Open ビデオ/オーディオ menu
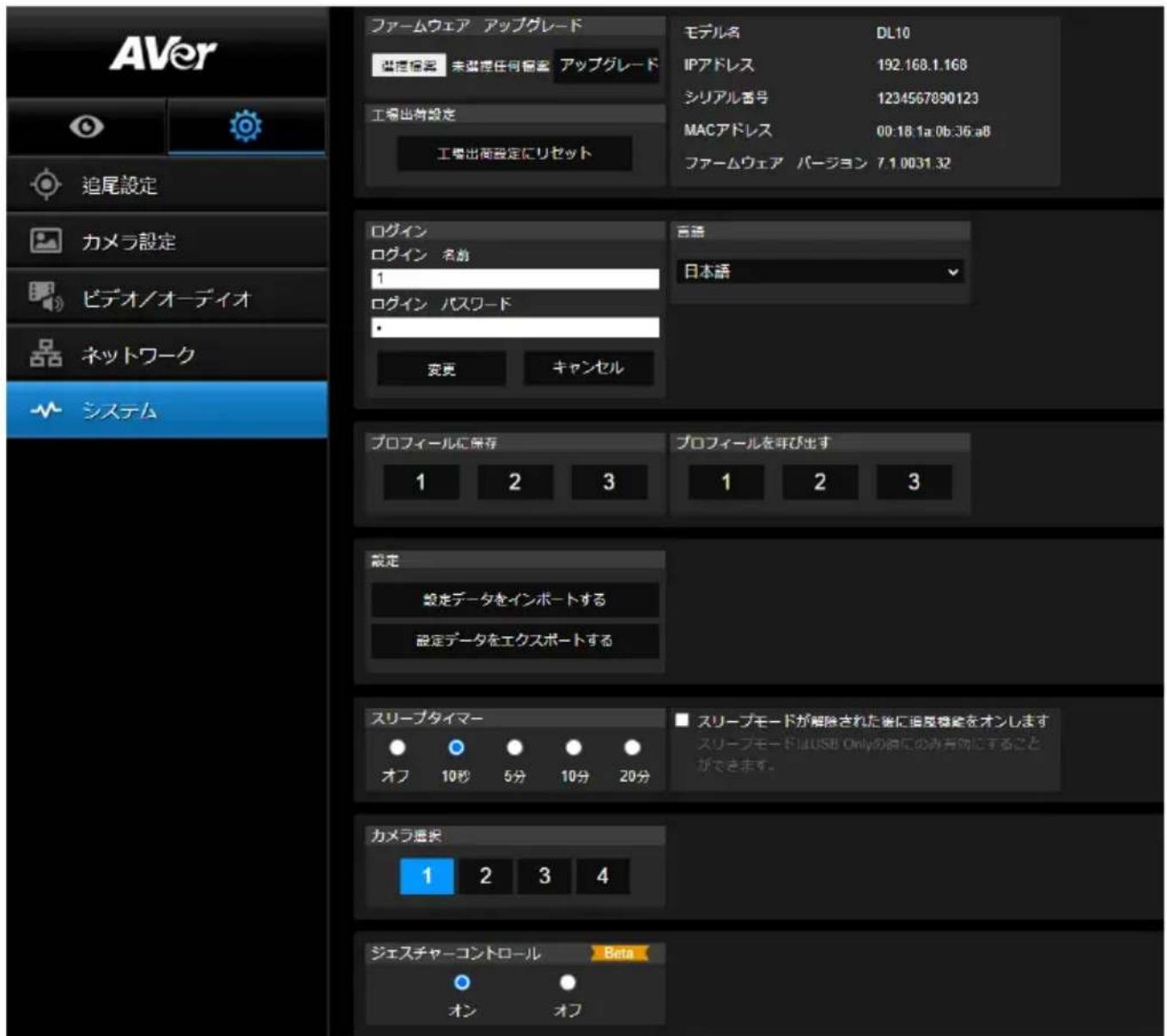 tap(167, 298)
